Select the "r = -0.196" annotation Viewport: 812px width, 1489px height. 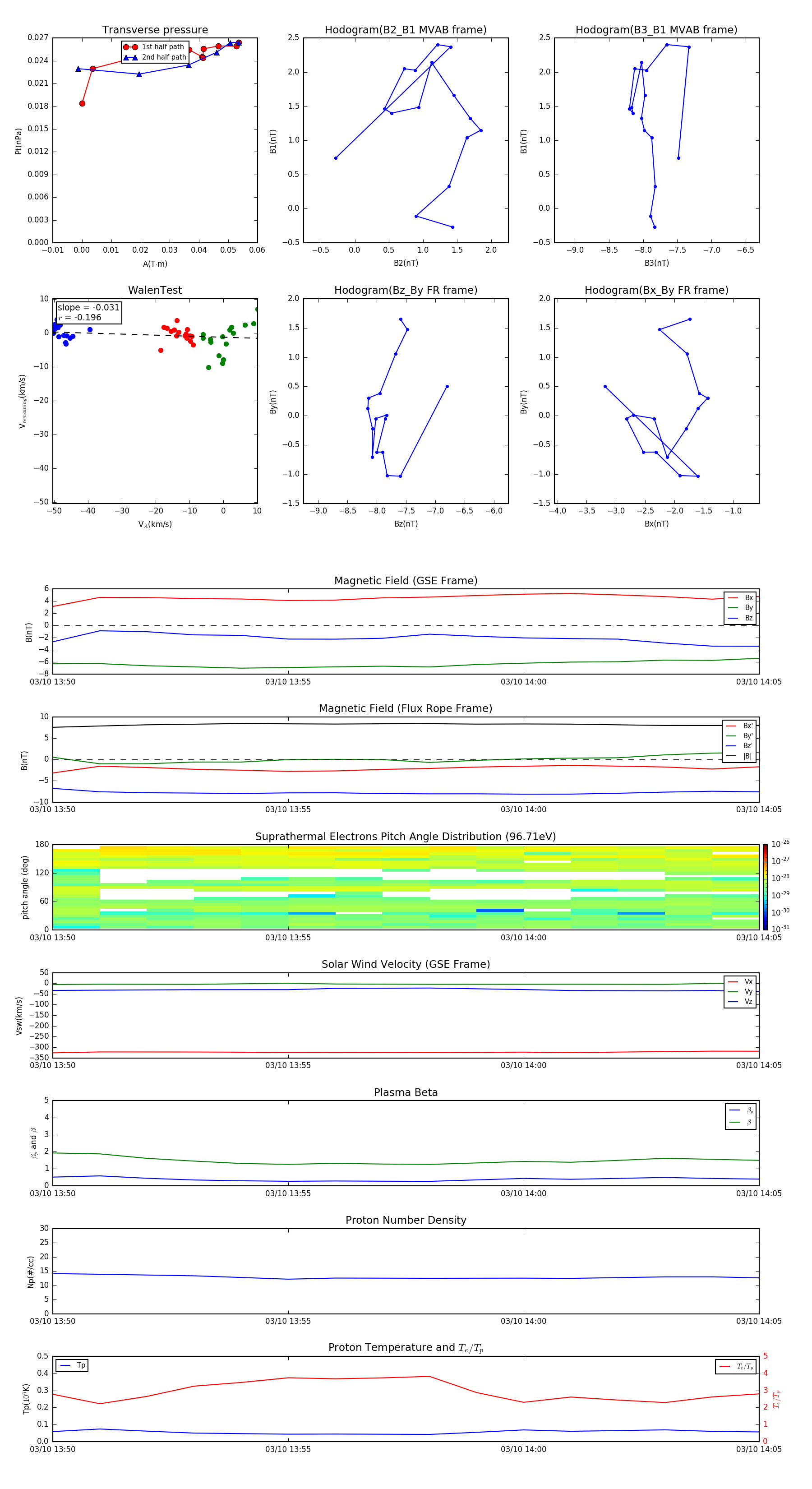tap(80, 317)
